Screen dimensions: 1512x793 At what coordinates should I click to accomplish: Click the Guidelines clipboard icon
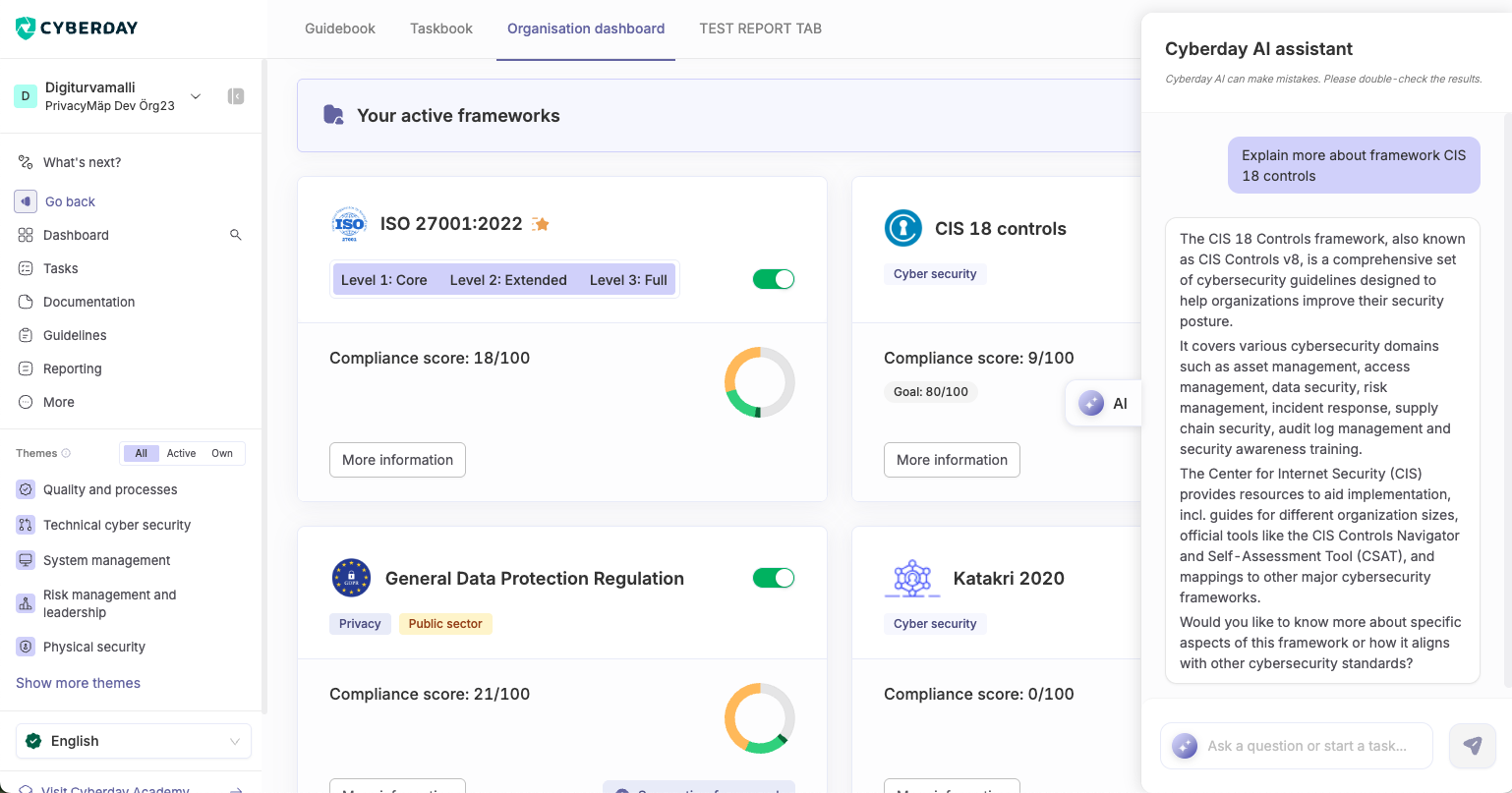(26, 335)
